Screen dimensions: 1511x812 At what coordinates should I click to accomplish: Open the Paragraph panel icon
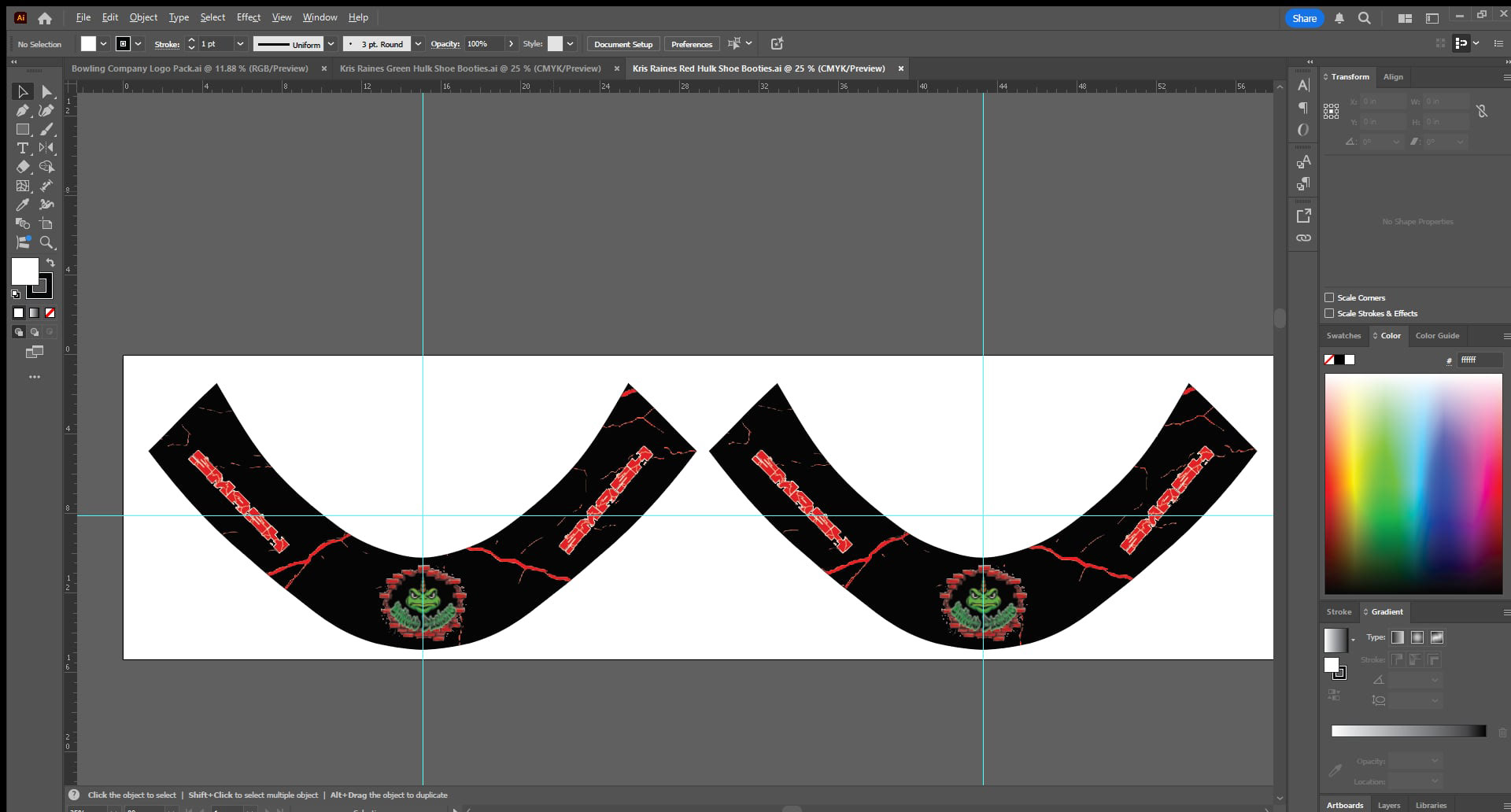[x=1303, y=108]
